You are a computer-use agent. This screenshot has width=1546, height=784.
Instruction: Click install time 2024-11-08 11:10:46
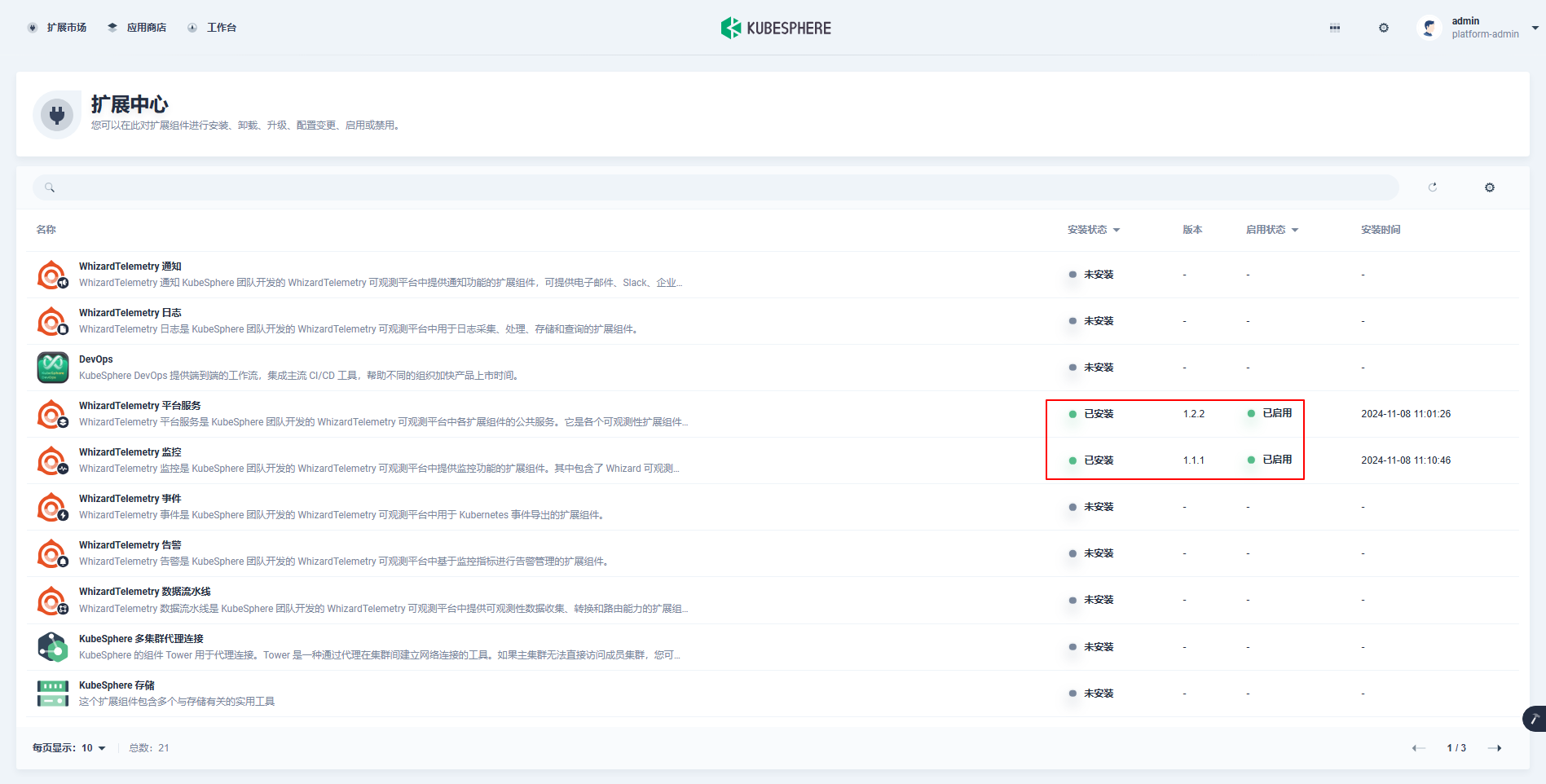1406,460
